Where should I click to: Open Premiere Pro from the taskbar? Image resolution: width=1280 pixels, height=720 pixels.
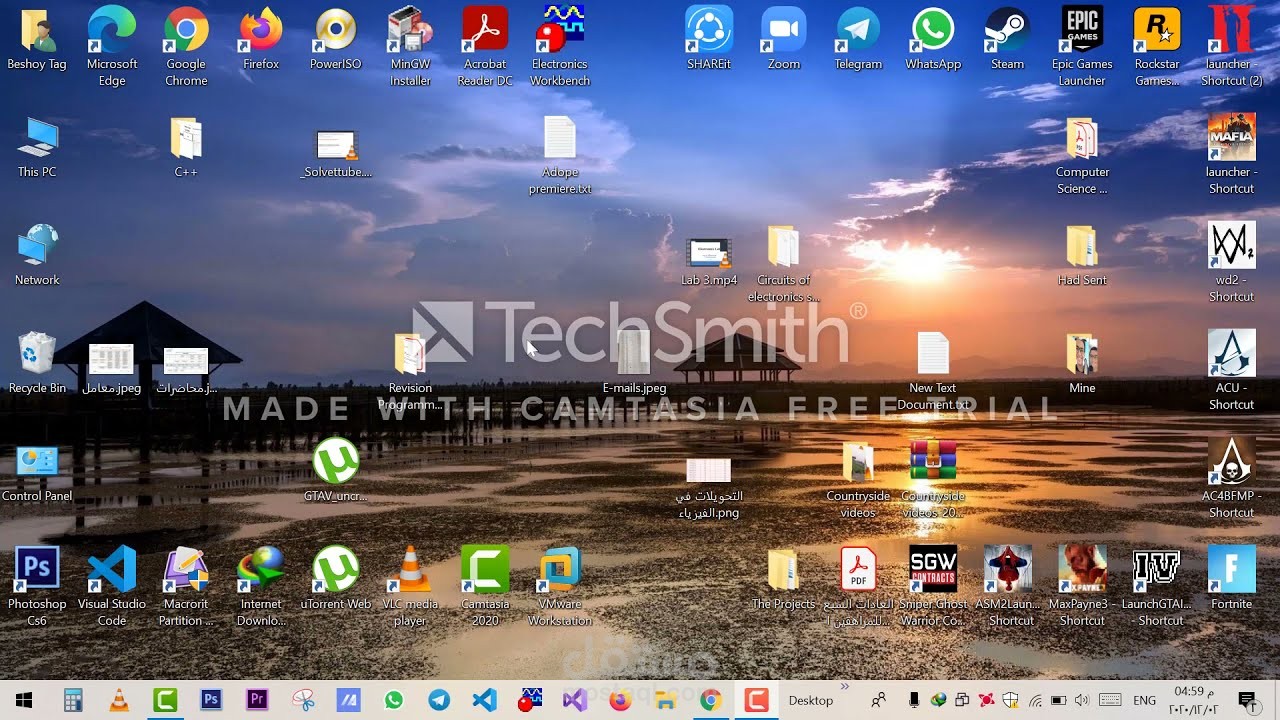point(257,700)
